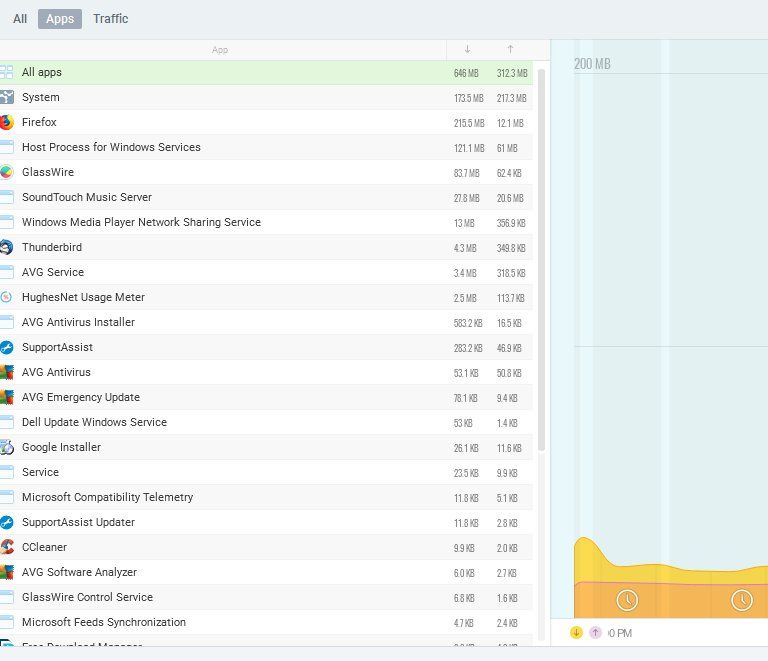This screenshot has height=661, width=768.
Task: Click the CCleaner icon
Action: tap(7, 547)
